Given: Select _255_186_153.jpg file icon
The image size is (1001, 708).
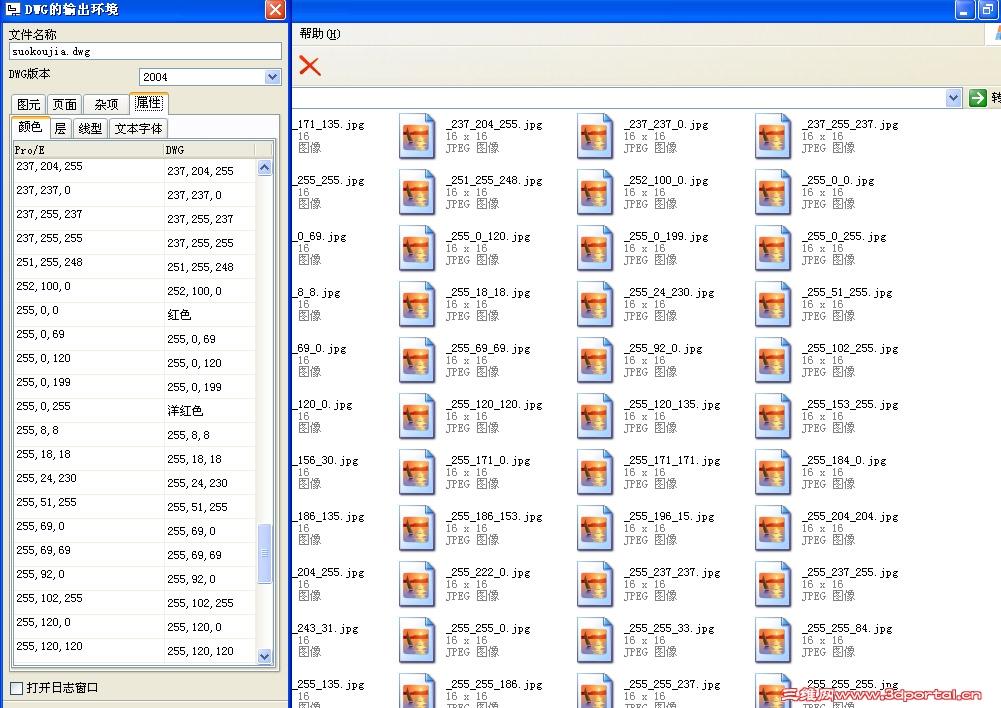Looking at the screenshot, I should coord(417,528).
